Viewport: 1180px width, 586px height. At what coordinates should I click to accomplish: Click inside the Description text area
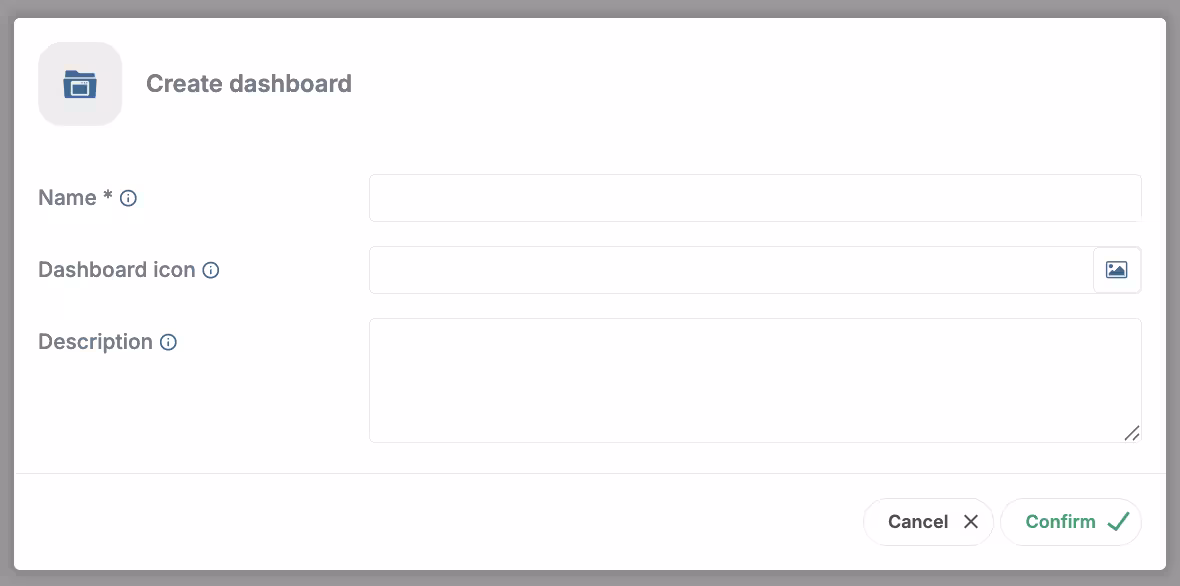pyautogui.click(x=755, y=380)
